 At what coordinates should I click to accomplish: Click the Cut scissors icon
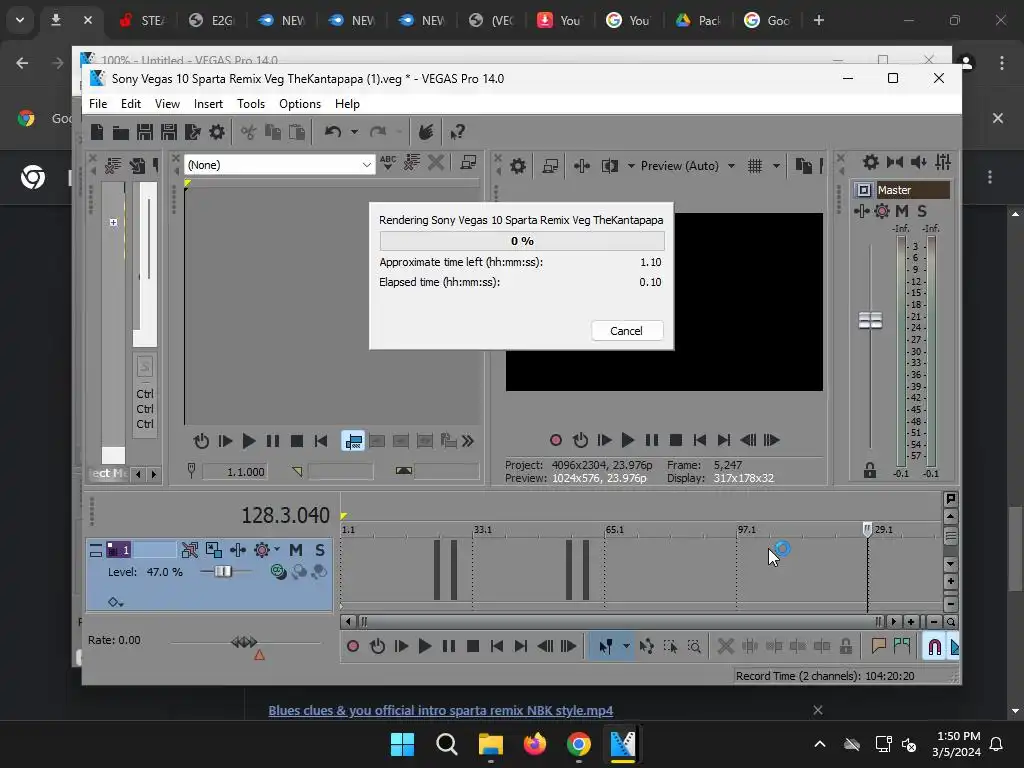pyautogui.click(x=248, y=132)
